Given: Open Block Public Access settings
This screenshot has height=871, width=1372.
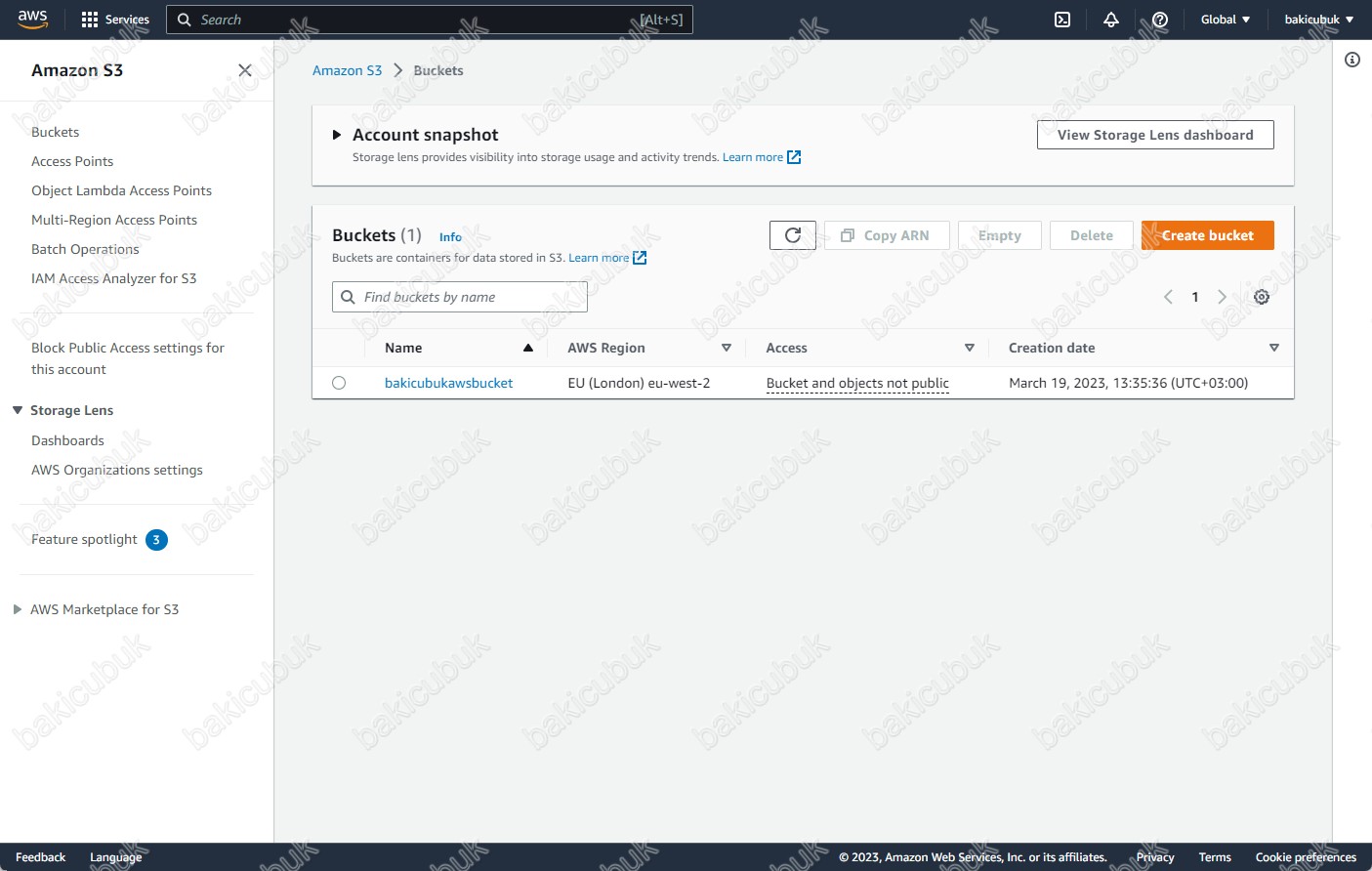Looking at the screenshot, I should [x=128, y=358].
